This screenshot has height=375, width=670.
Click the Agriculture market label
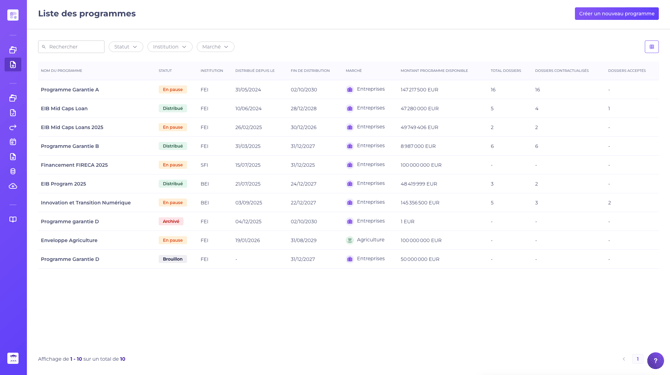370,240
